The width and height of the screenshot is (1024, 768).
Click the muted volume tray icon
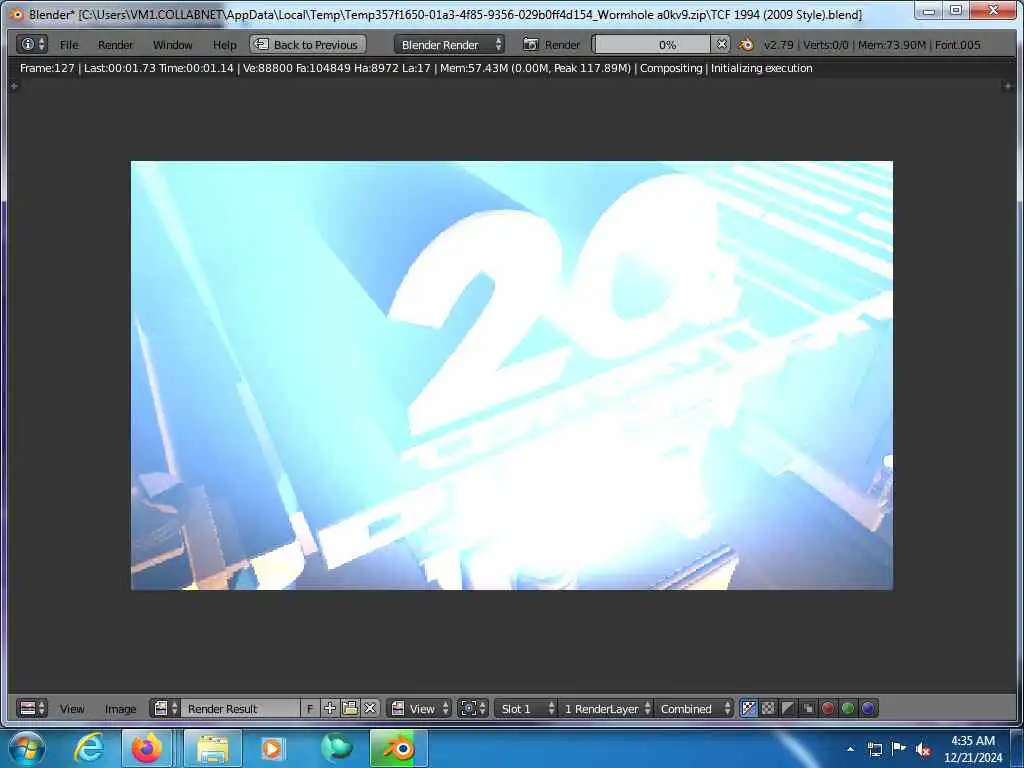pyautogui.click(x=923, y=749)
